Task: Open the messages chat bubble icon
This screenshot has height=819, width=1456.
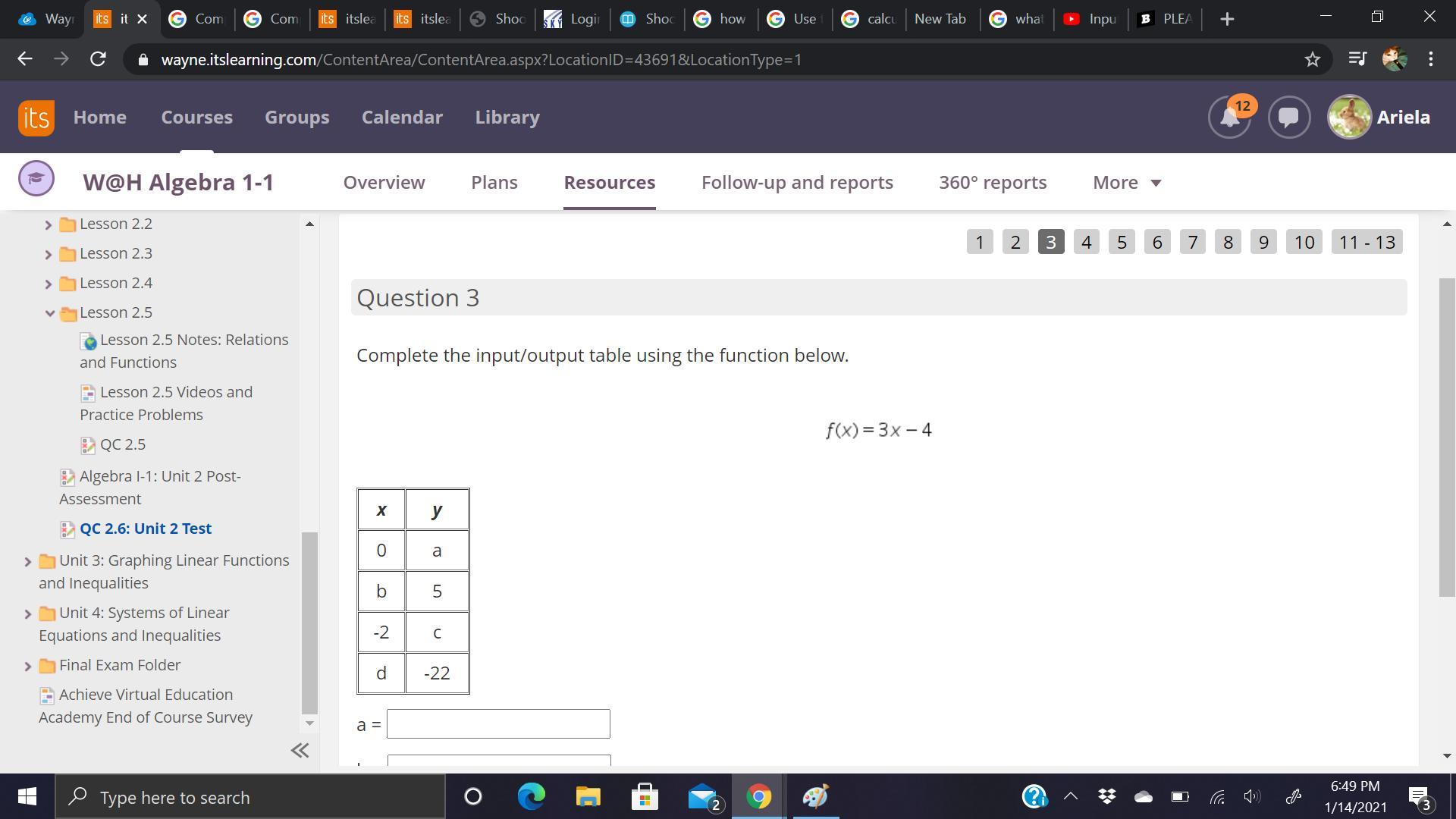Action: click(1288, 118)
